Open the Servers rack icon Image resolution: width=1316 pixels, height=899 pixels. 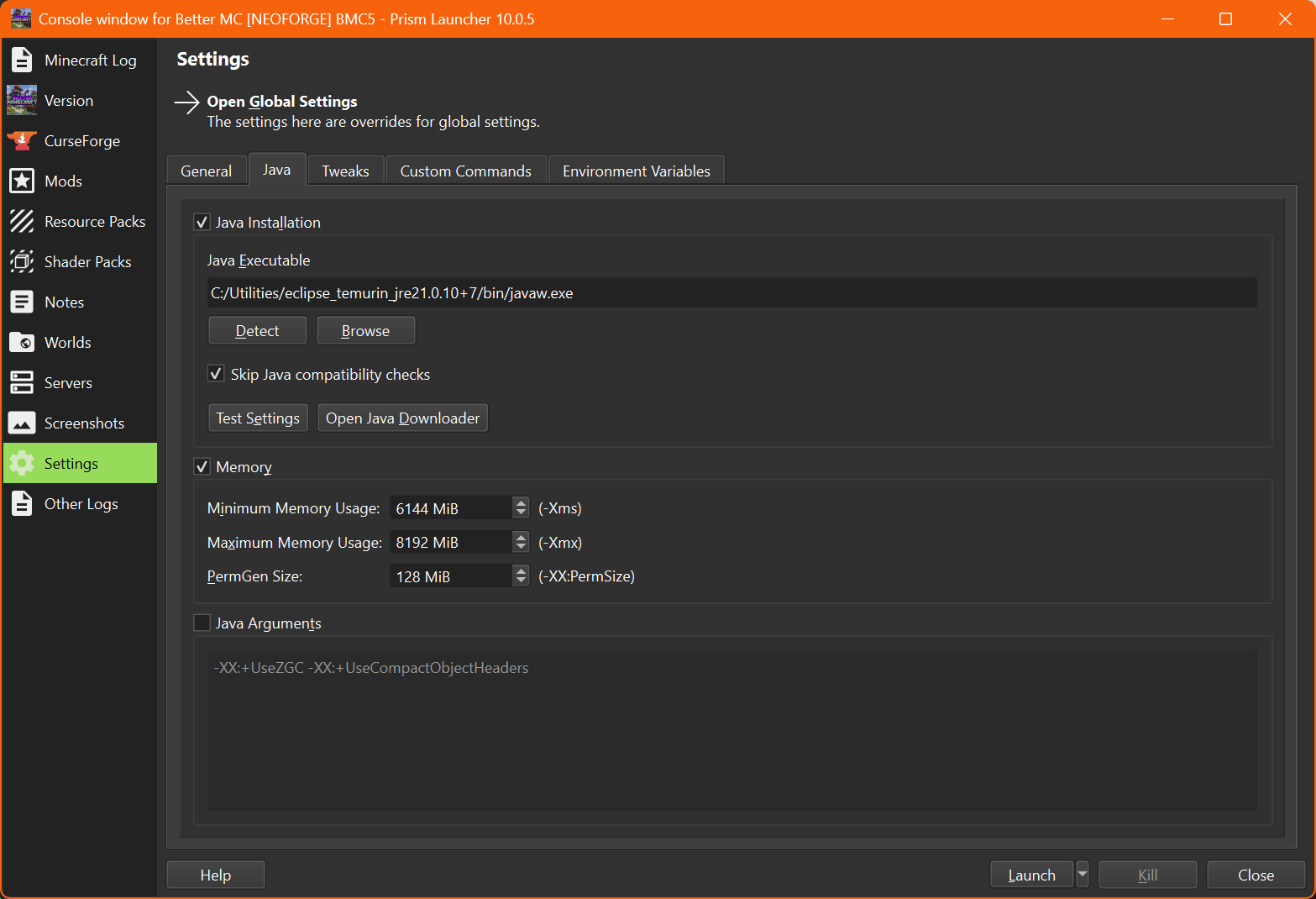tap(22, 383)
